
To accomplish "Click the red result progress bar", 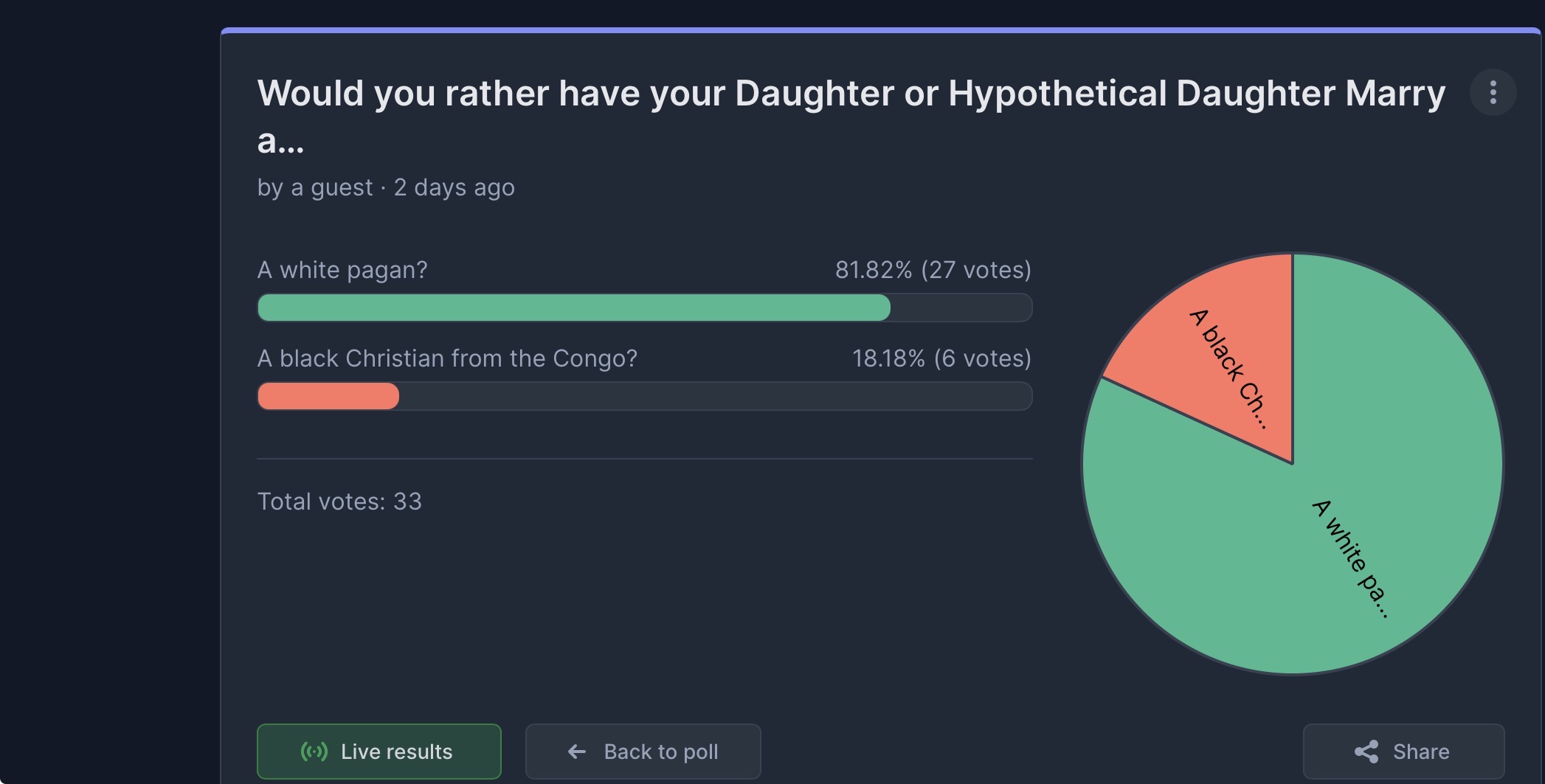I will [x=328, y=396].
